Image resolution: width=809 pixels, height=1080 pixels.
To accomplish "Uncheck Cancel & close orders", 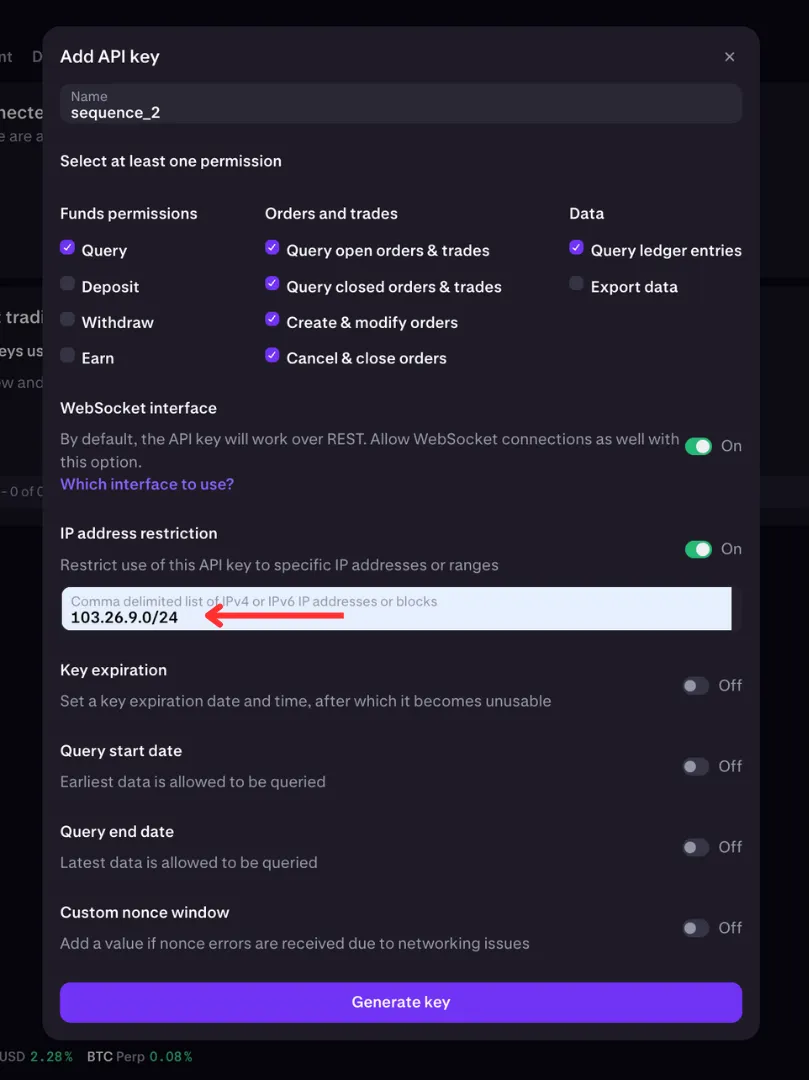I will tap(272, 355).
